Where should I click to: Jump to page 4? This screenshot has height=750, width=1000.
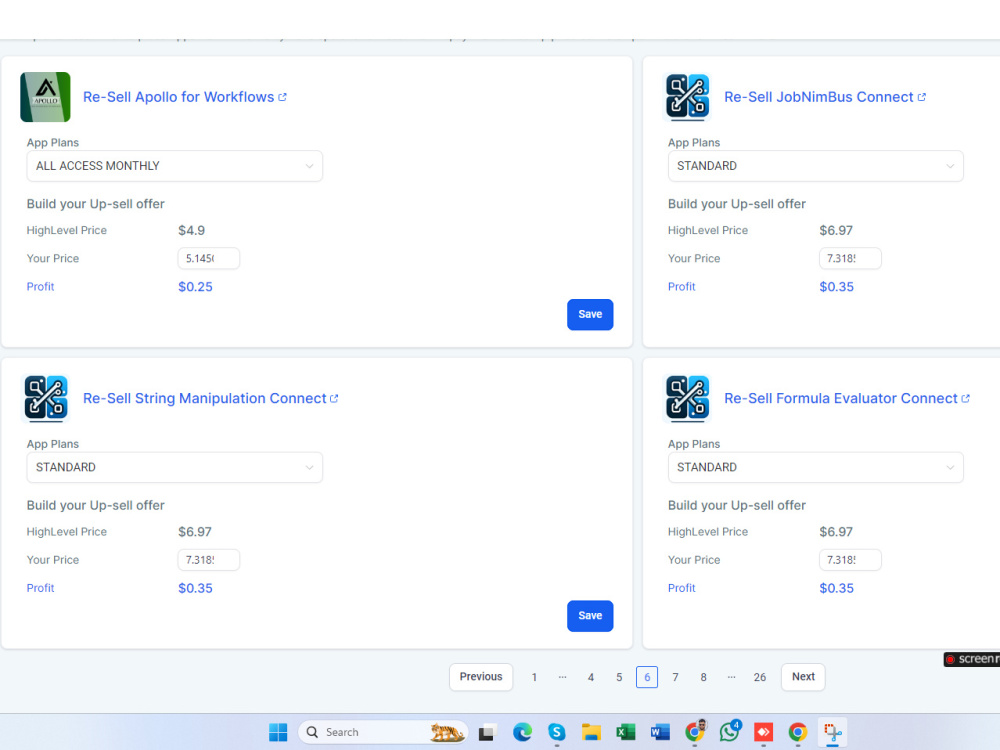[591, 677]
